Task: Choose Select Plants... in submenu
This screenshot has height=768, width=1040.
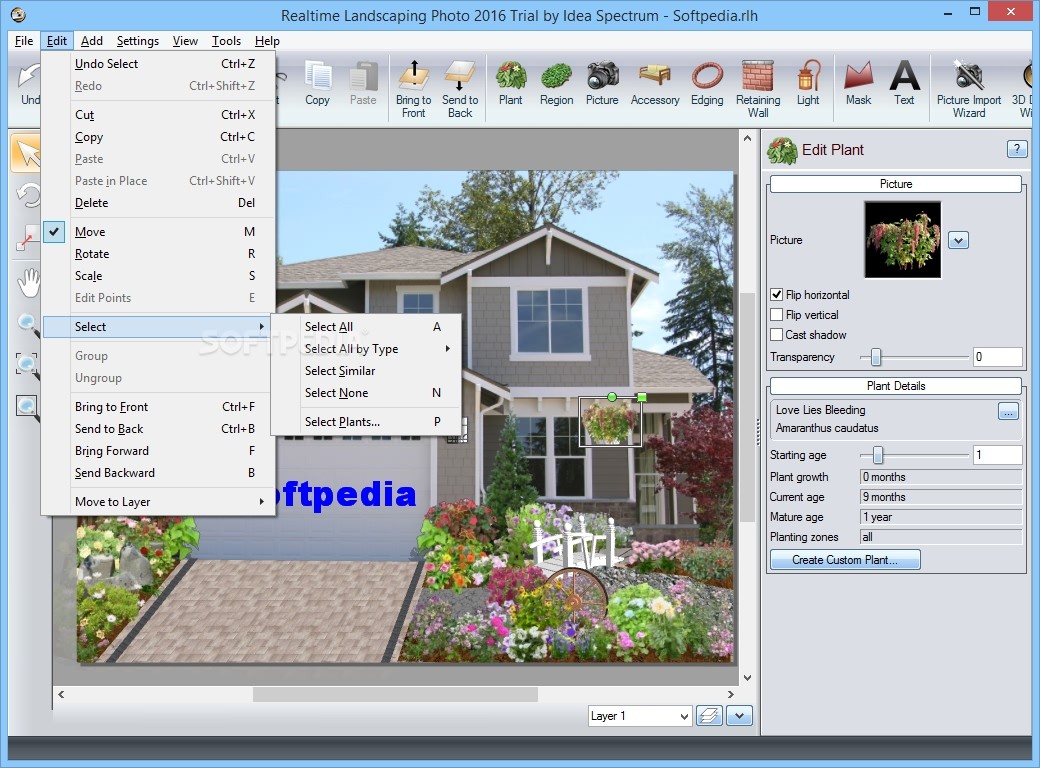Action: tap(366, 422)
